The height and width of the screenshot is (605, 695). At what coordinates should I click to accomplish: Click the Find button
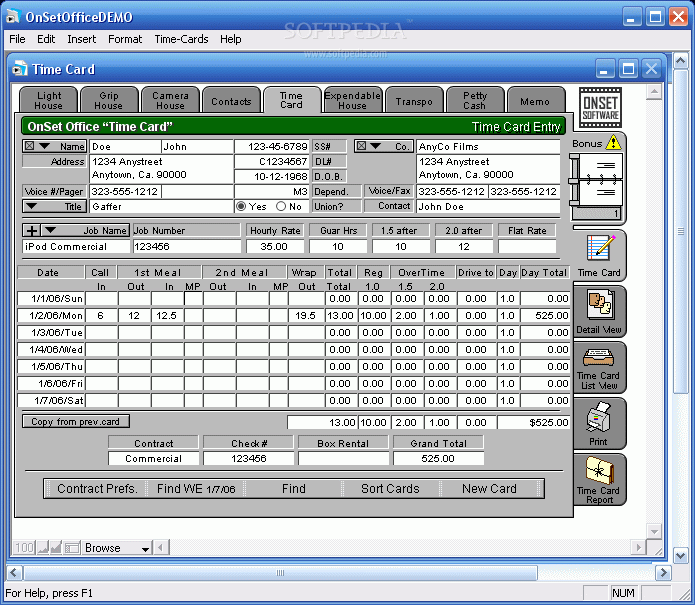click(x=294, y=488)
